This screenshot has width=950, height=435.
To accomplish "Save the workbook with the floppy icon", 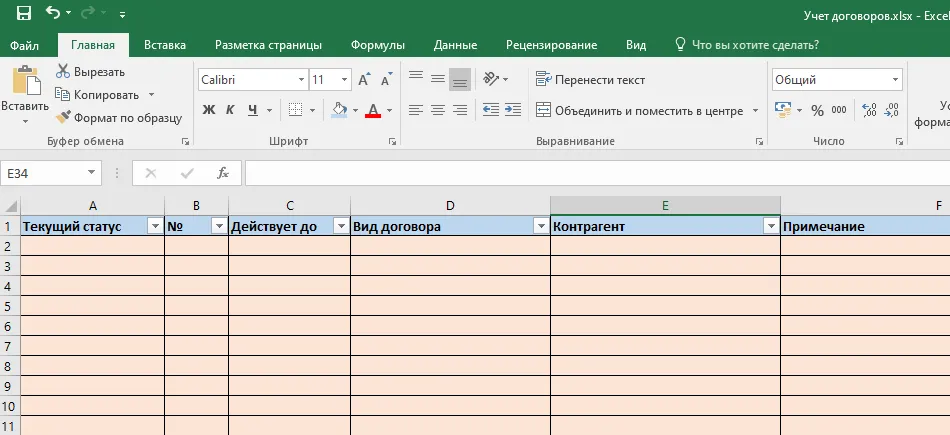I will click(x=24, y=13).
